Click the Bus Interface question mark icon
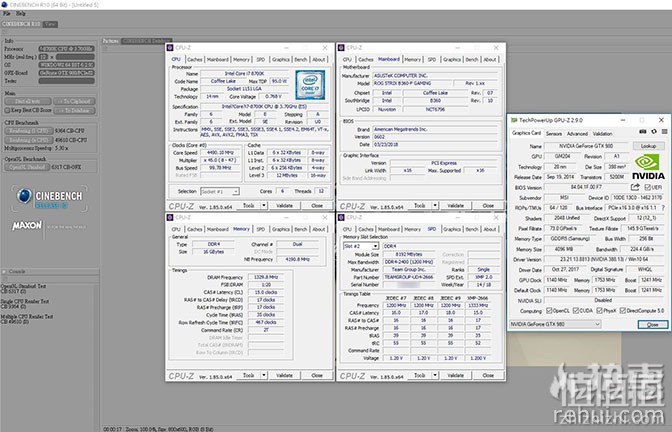The image size is (672, 432). (663, 207)
